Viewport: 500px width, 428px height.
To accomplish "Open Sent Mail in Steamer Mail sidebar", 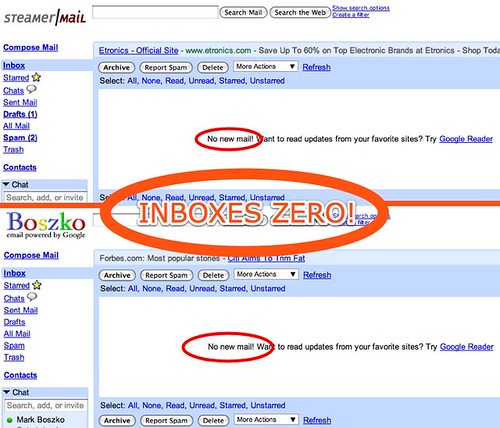I will (x=20, y=102).
